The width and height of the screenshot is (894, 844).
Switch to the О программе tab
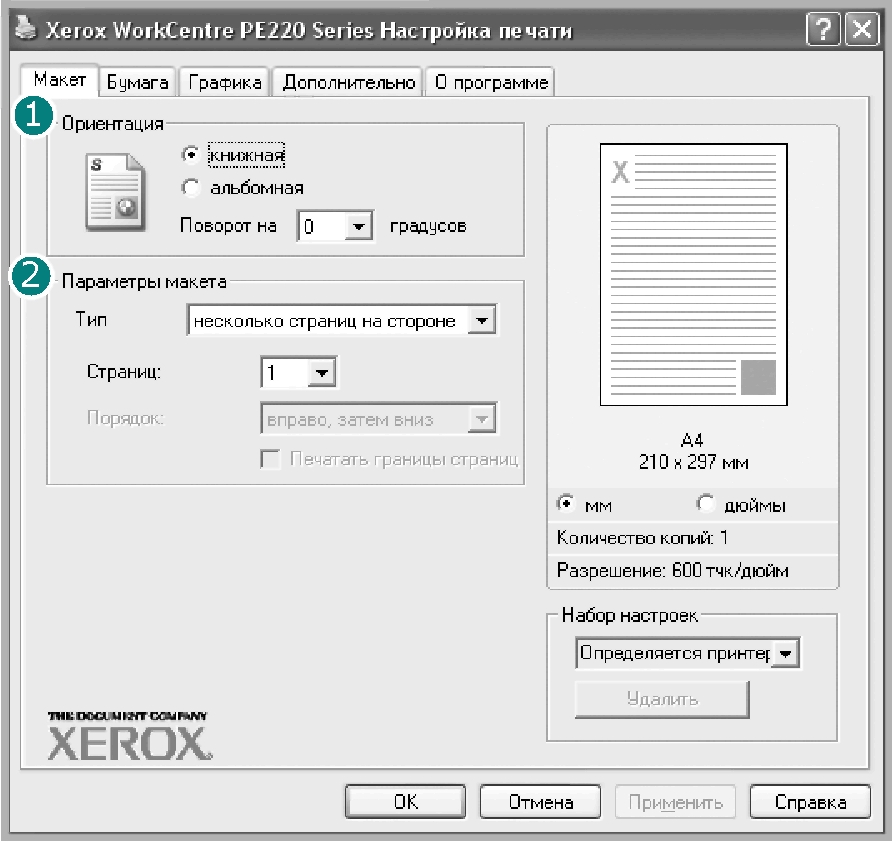[491, 83]
